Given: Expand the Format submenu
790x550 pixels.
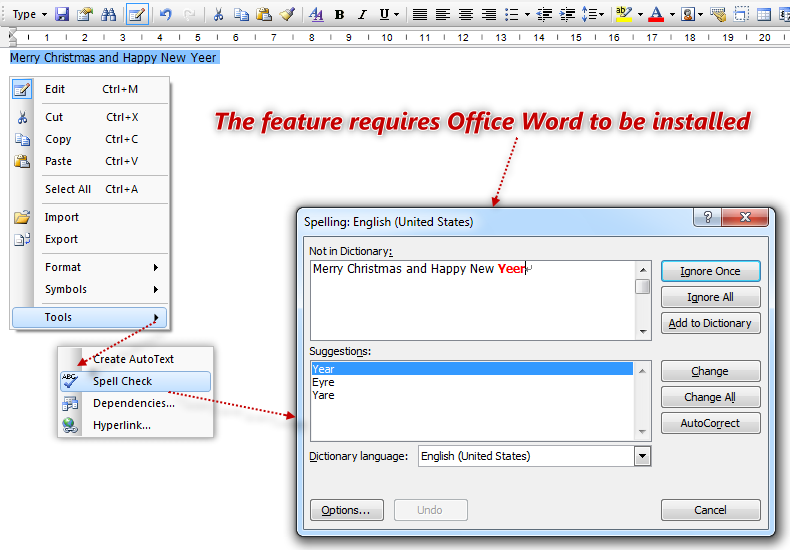Looking at the screenshot, I should point(90,267).
